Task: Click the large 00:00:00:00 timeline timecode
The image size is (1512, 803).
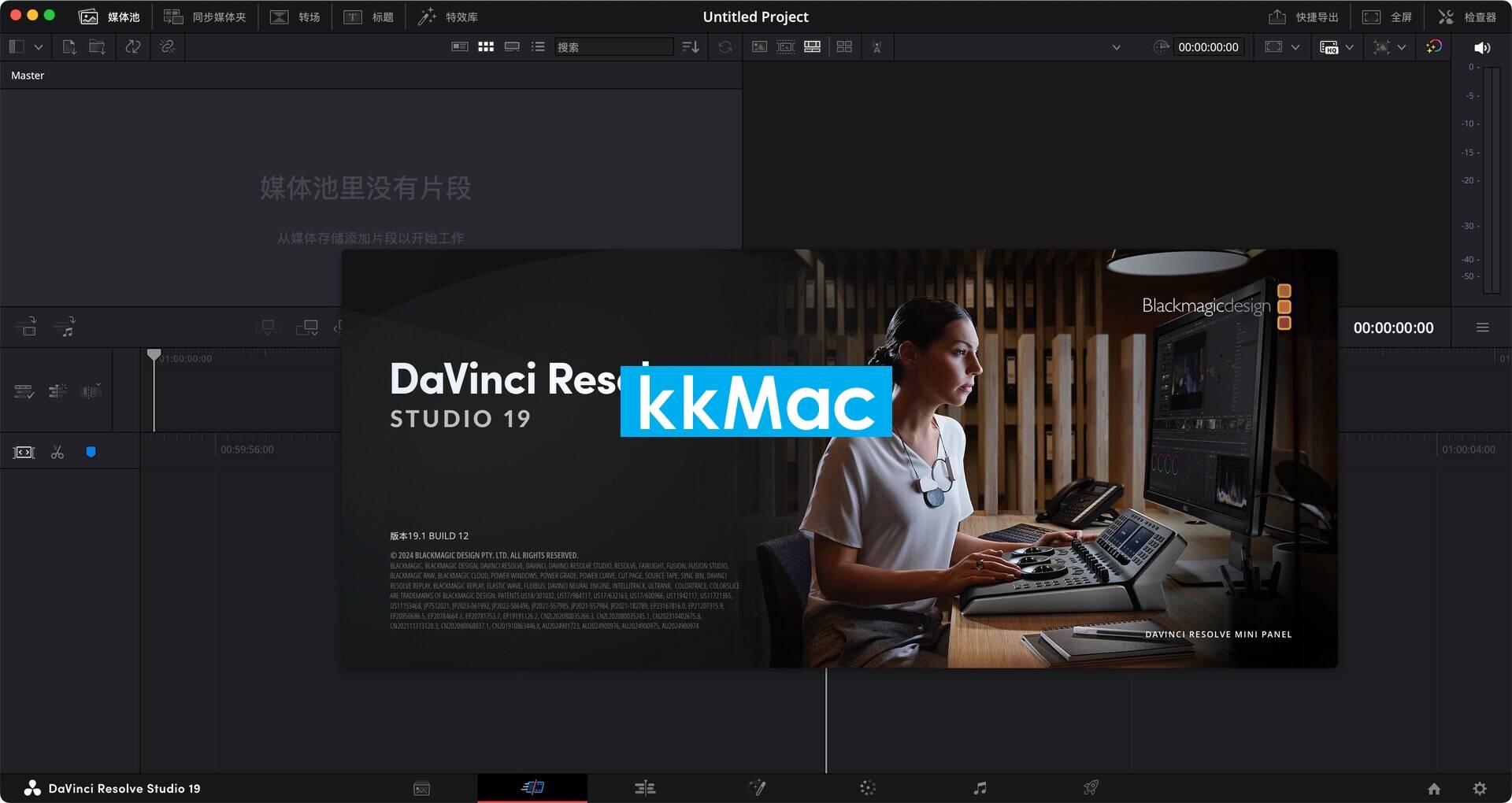Action: point(1393,327)
